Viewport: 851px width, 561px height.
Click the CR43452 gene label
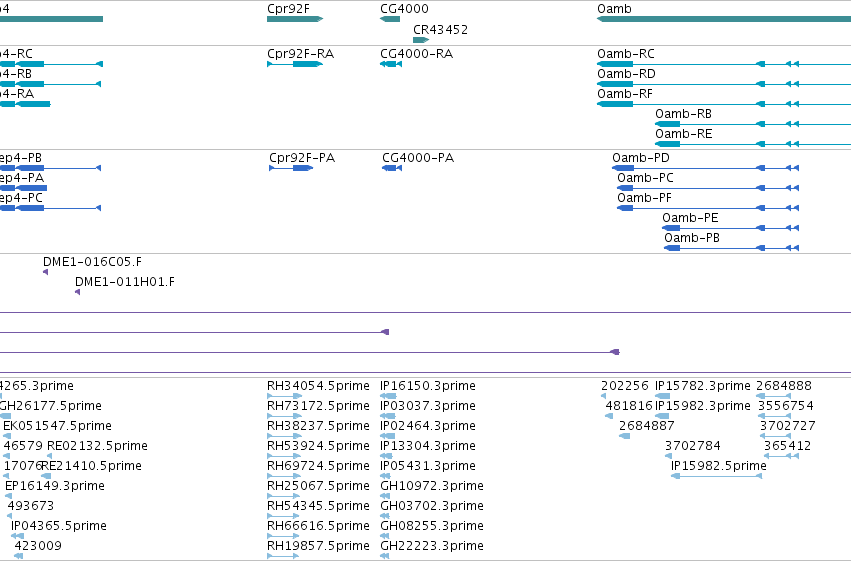440,30
